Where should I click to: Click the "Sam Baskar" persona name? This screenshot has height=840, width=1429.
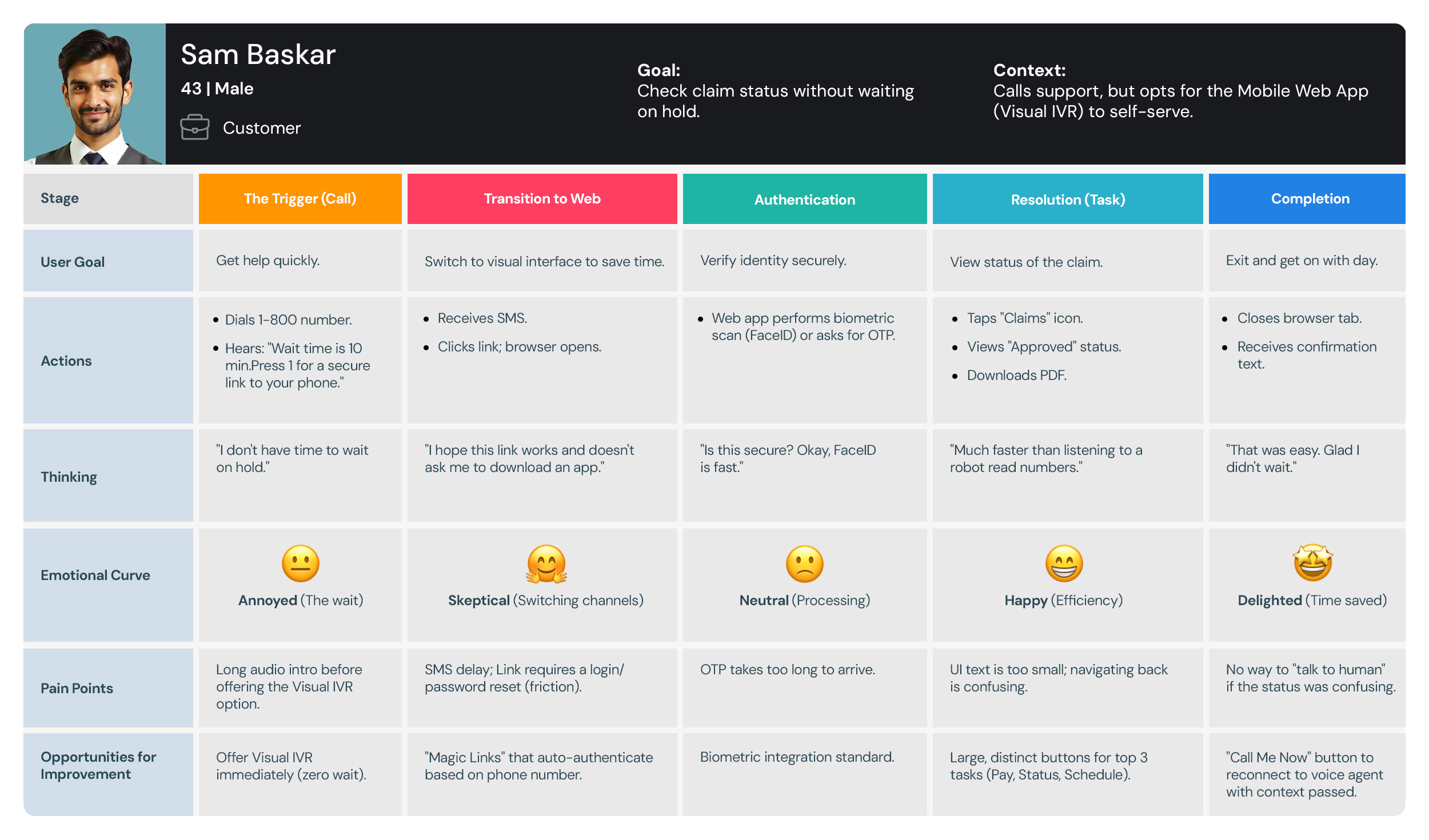coord(258,55)
